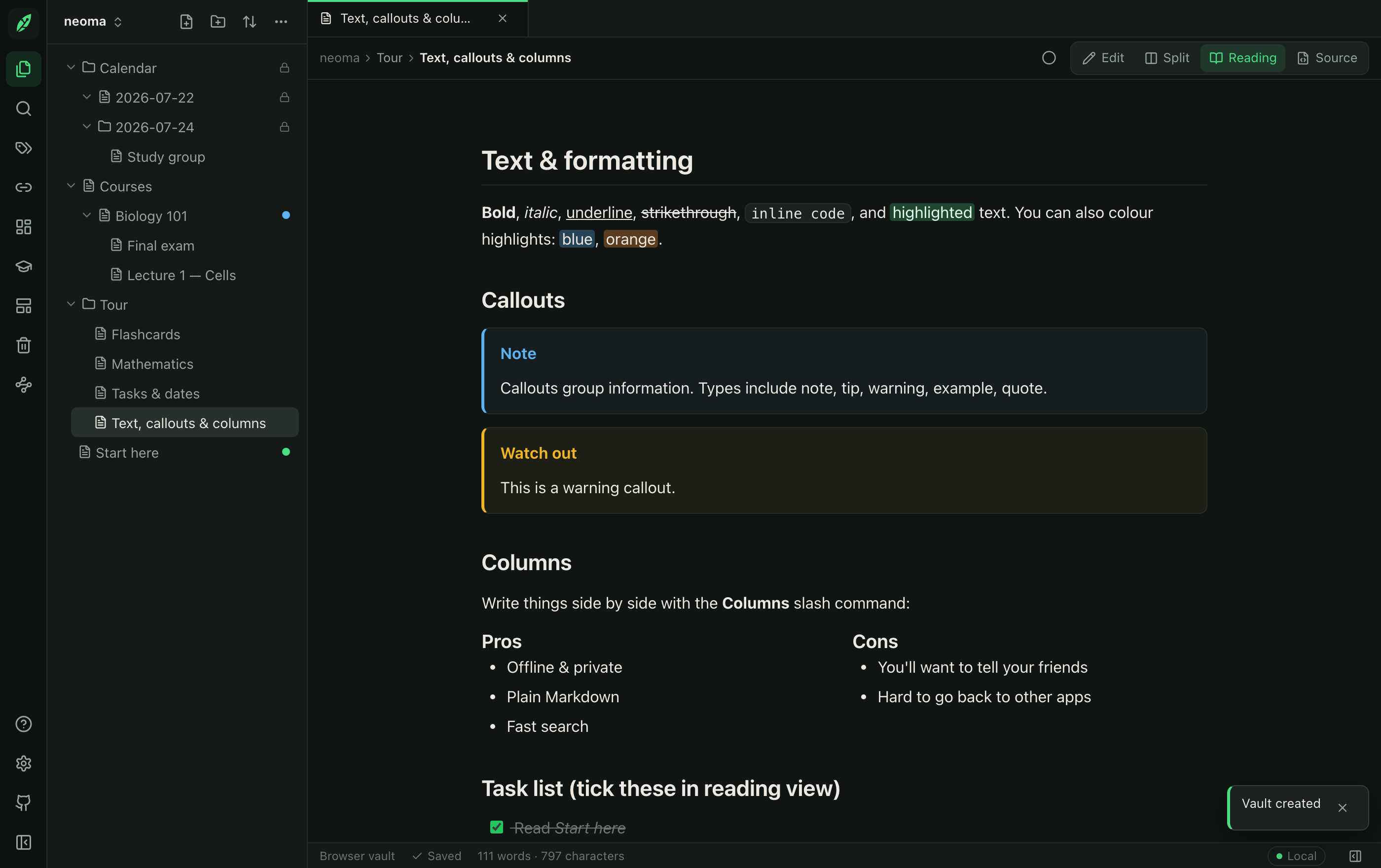Click the inline code snippet

tap(798, 213)
